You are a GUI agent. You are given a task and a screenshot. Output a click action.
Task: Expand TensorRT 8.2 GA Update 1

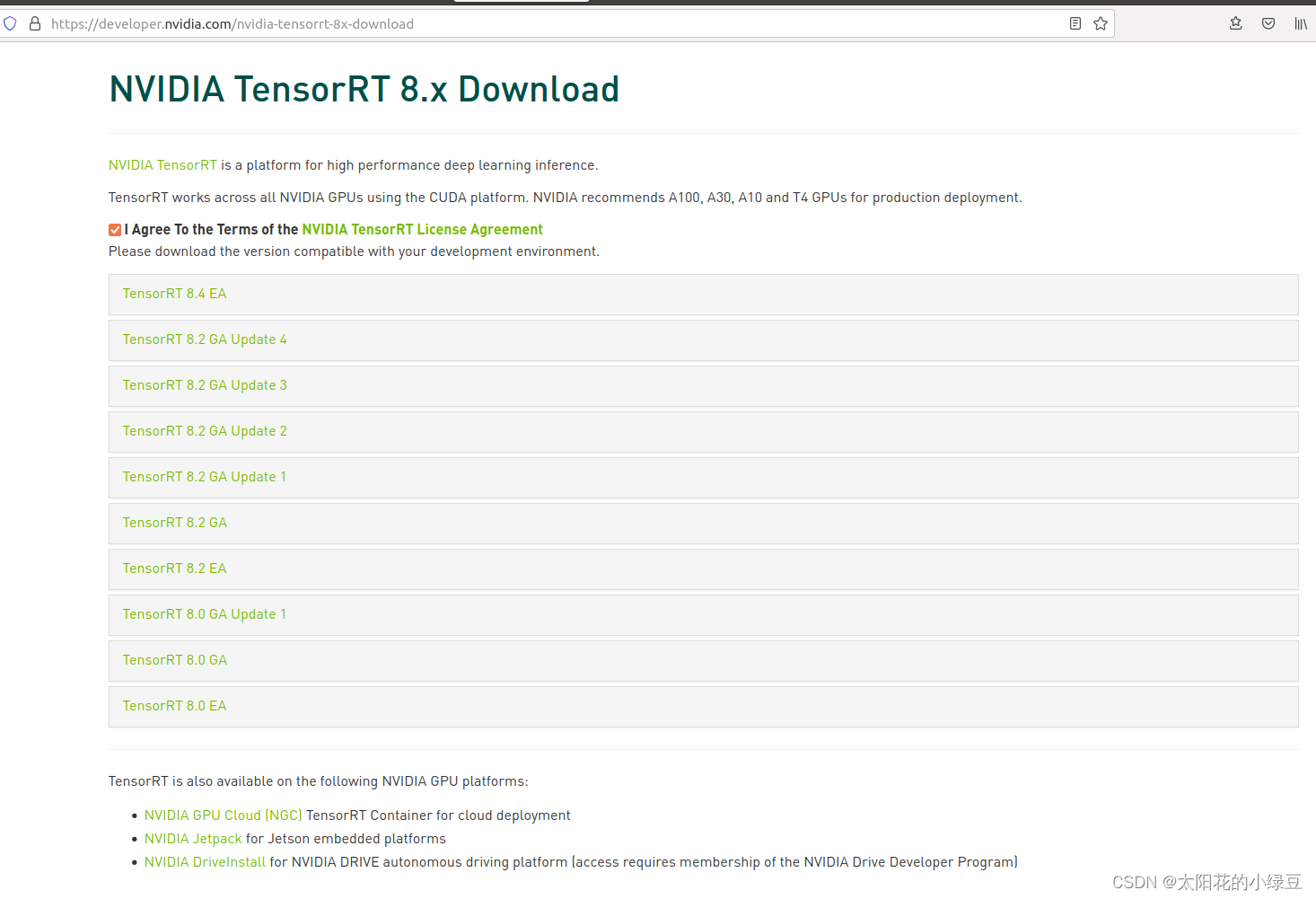pos(704,478)
